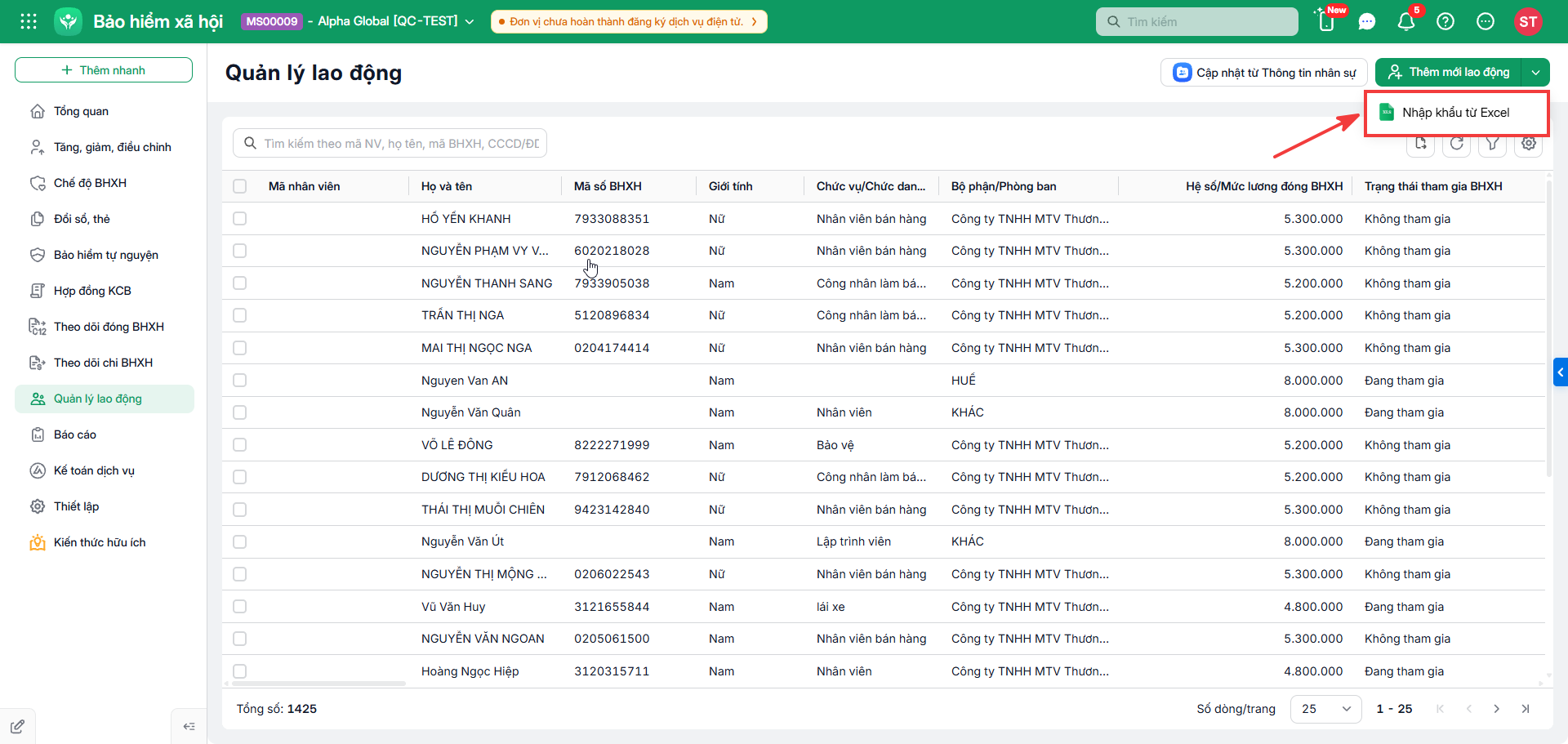Open Bảo hiểm tự nguyện menu
This screenshot has height=744, width=1568.
point(104,255)
